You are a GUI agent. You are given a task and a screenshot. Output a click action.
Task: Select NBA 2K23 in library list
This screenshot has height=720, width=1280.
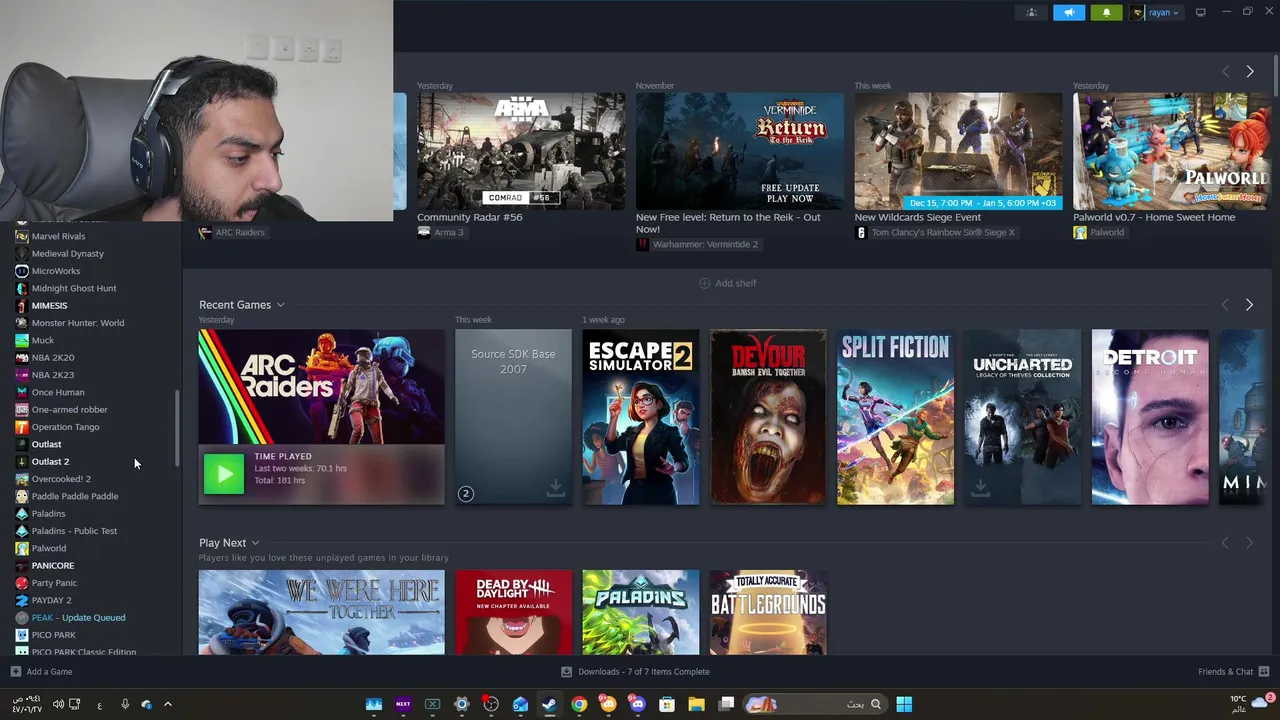pos(52,375)
